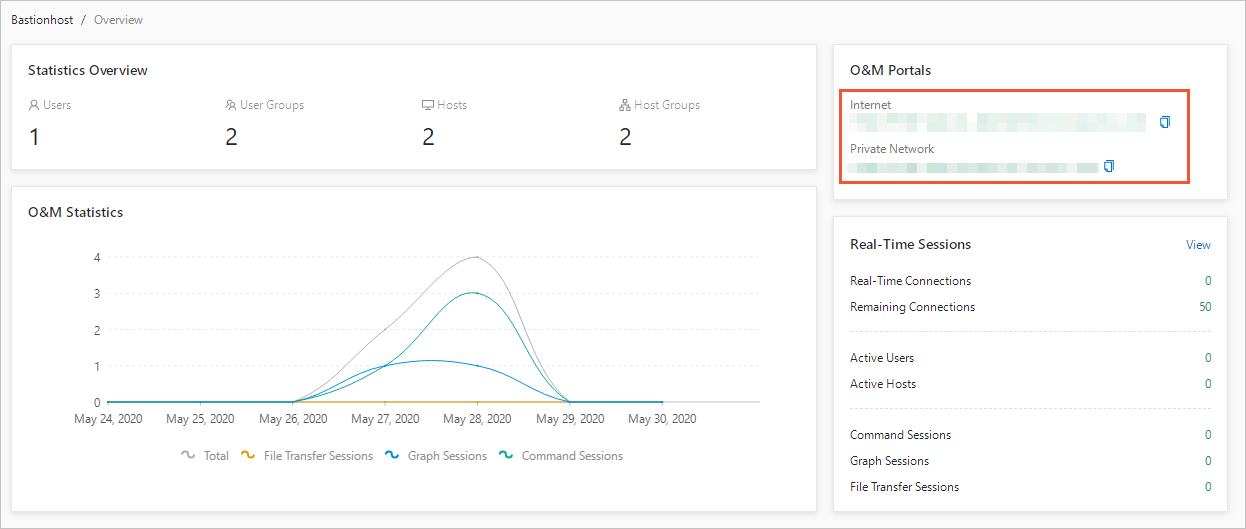
Task: Click the May 28, 2020 chart peak
Action: click(476, 257)
